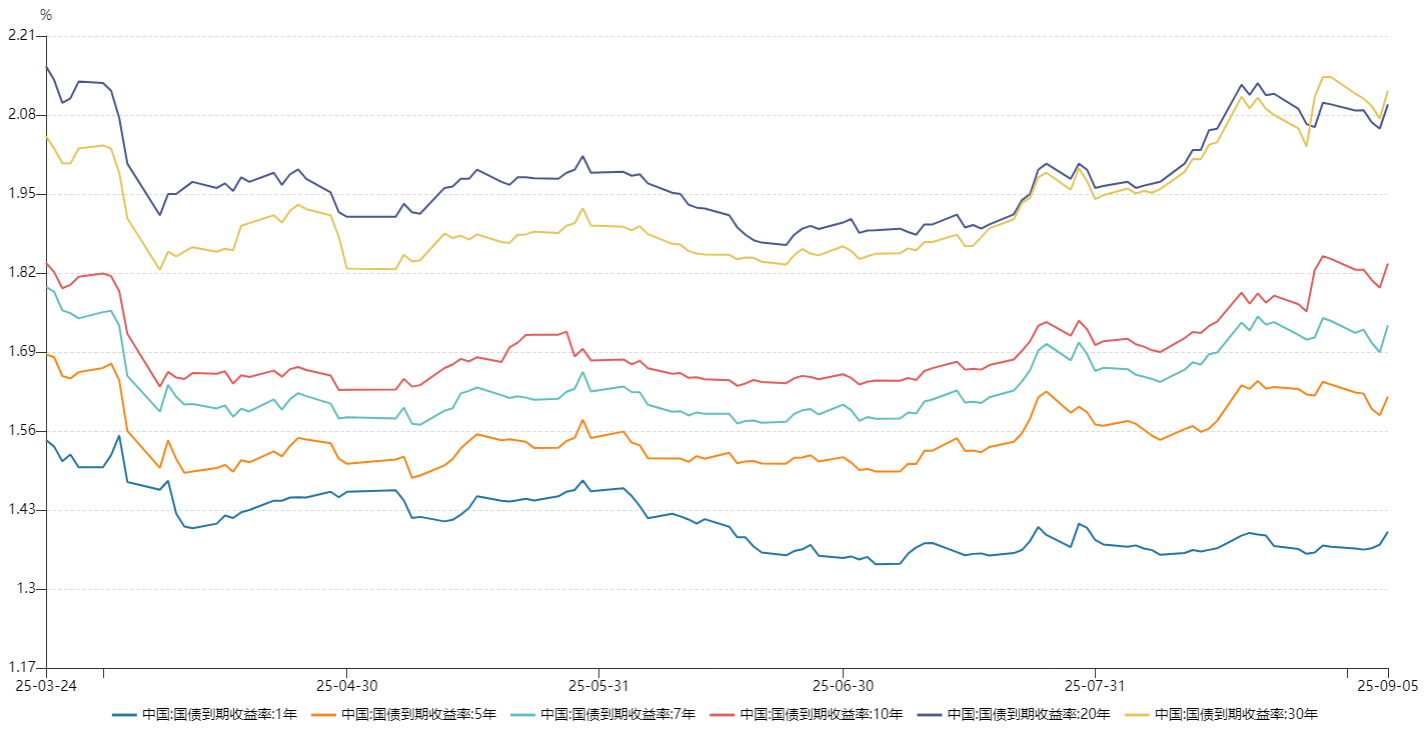The image size is (1424, 732).
Task: Click the red 10年 legend line marker
Action: click(723, 715)
